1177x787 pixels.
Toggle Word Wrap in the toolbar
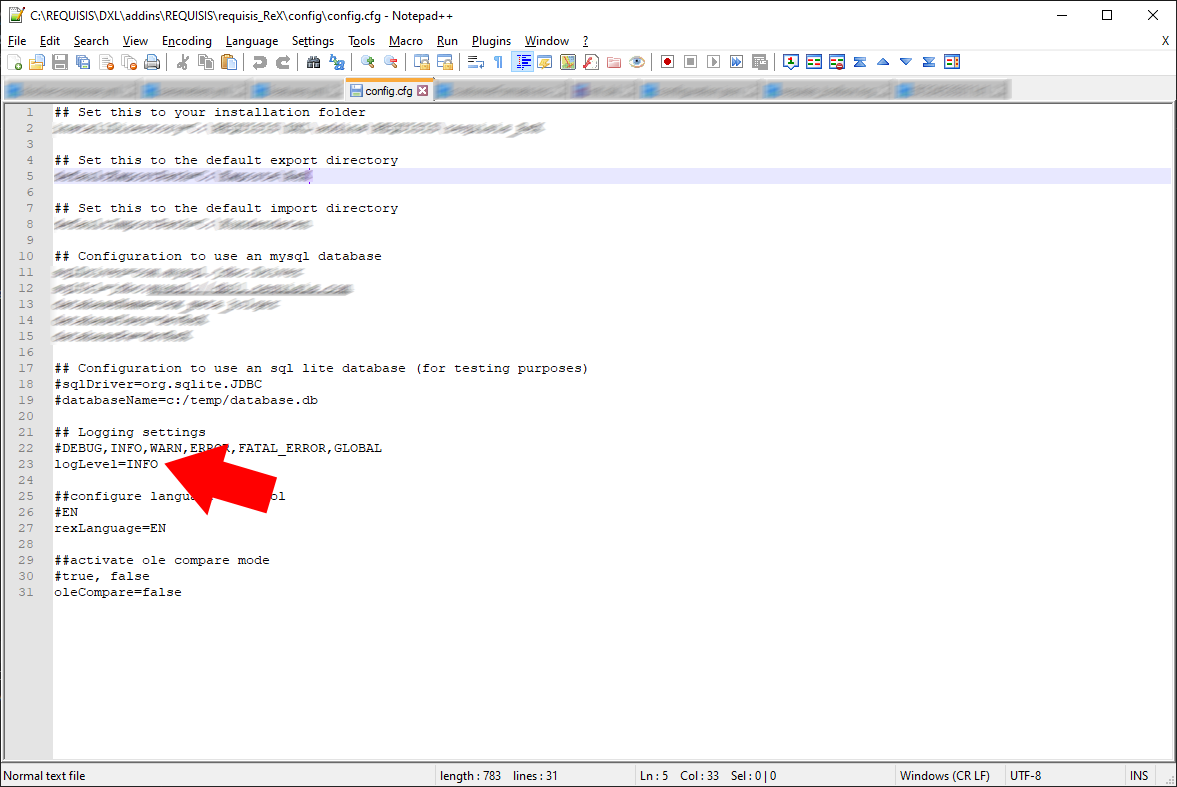(476, 62)
